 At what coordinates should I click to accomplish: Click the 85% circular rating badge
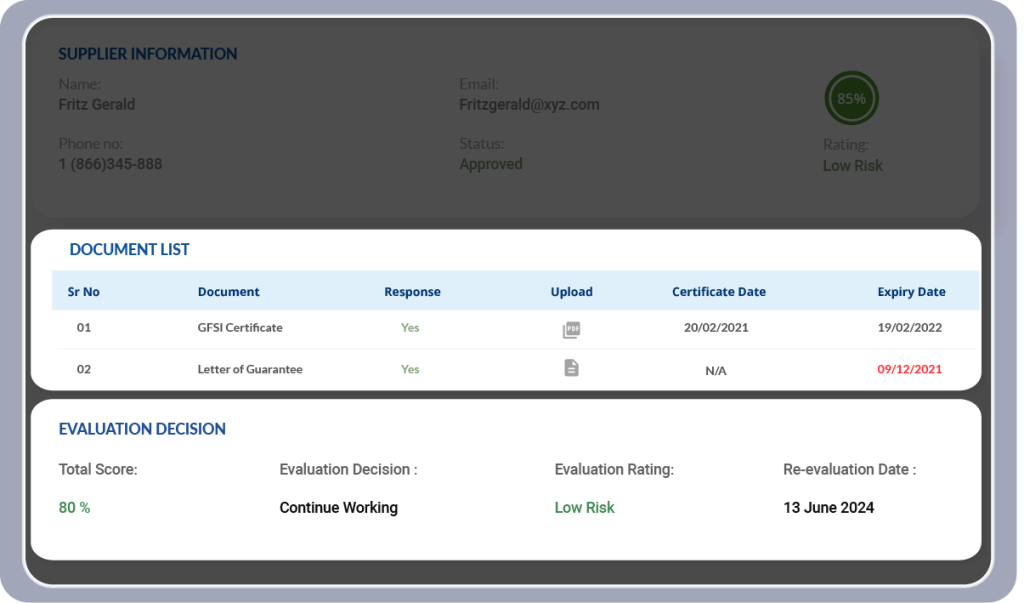851,99
